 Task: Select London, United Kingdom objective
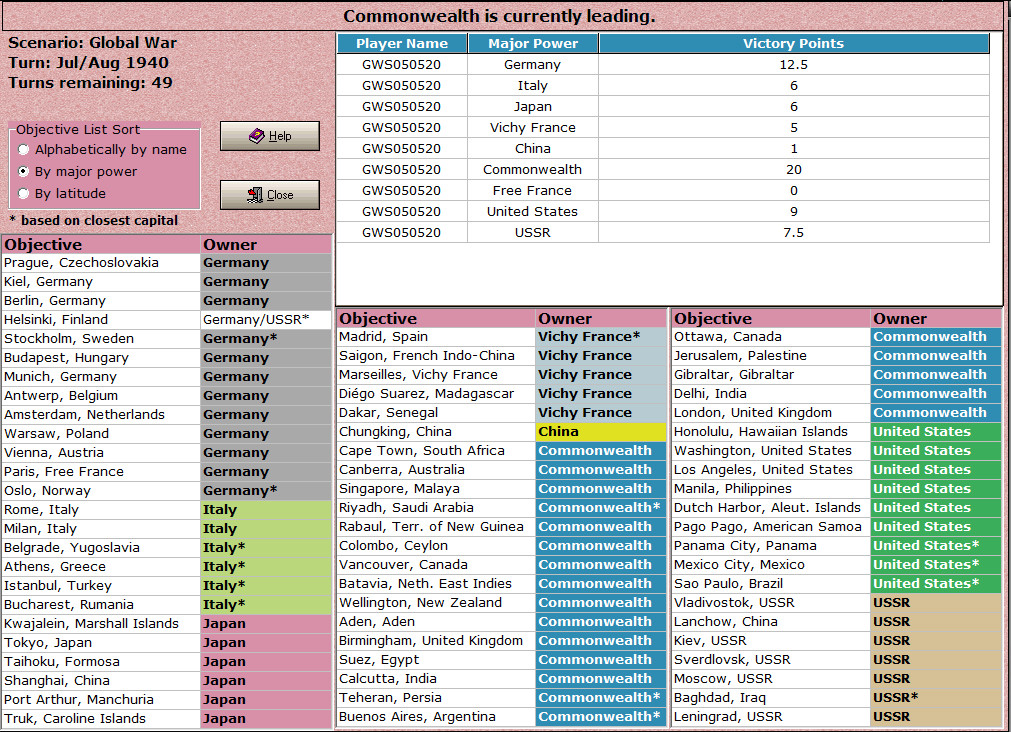pyautogui.click(x=771, y=413)
